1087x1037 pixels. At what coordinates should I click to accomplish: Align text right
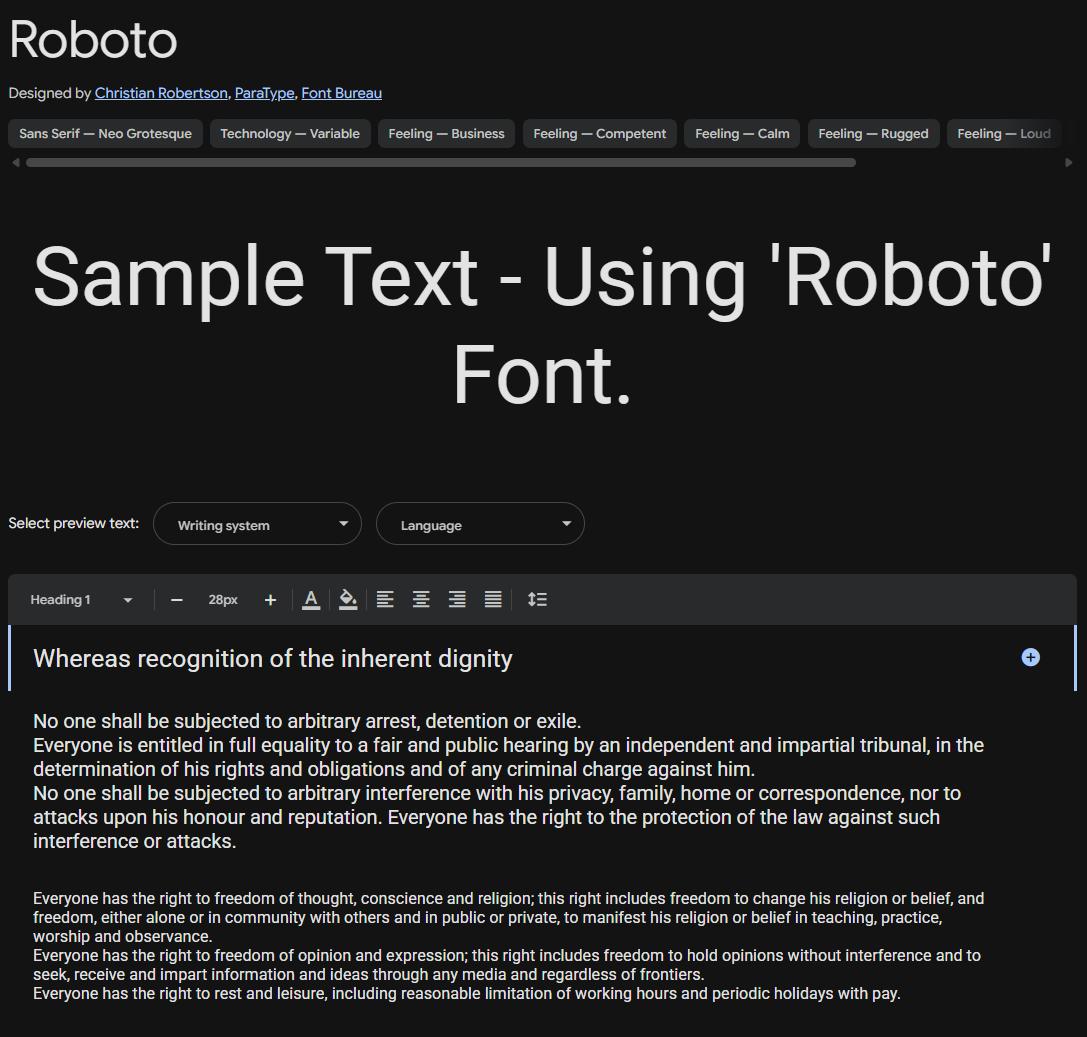click(x=457, y=600)
